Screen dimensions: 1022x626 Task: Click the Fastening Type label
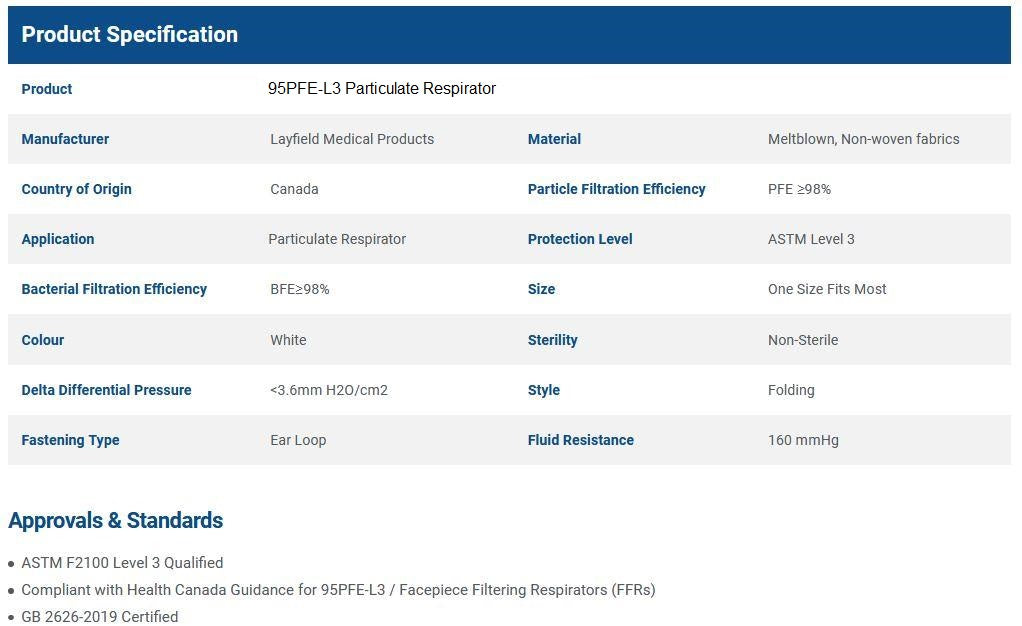pyautogui.click(x=70, y=440)
